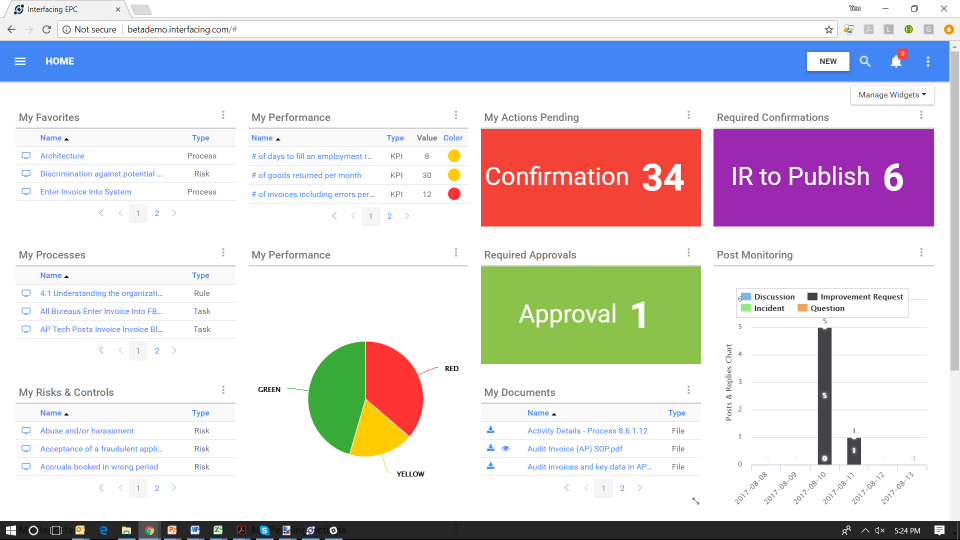Image resolution: width=960 pixels, height=540 pixels.
Task: Open Word from the taskbar
Action: click(195, 530)
